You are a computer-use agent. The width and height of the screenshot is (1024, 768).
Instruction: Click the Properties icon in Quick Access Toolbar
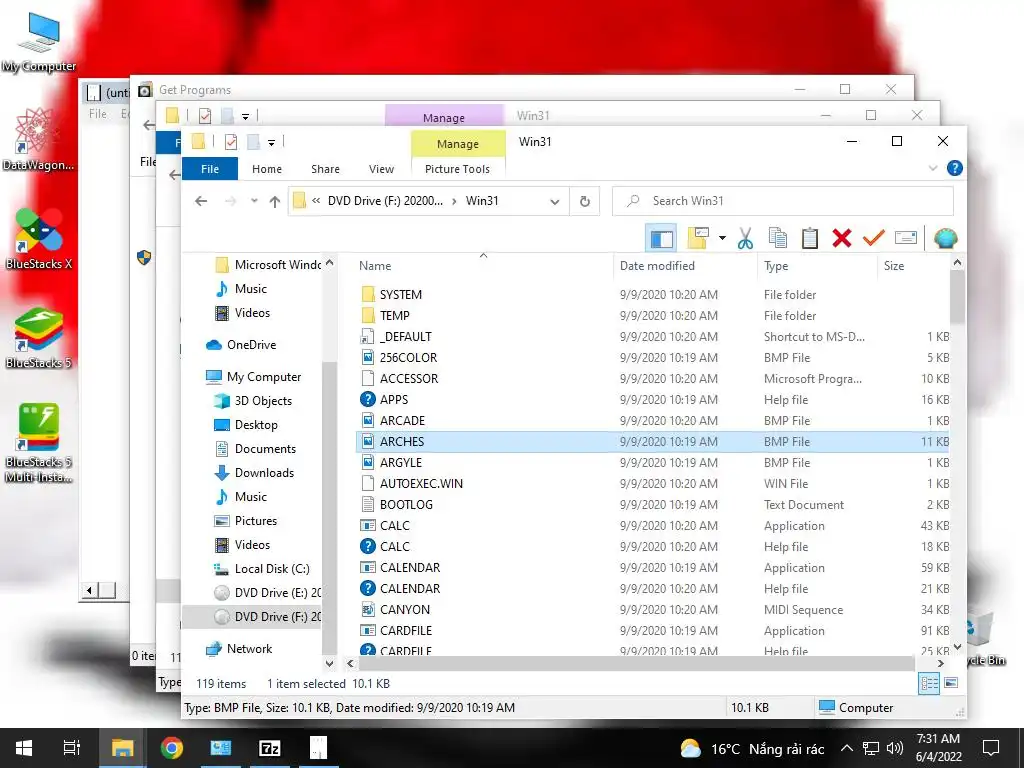231,142
